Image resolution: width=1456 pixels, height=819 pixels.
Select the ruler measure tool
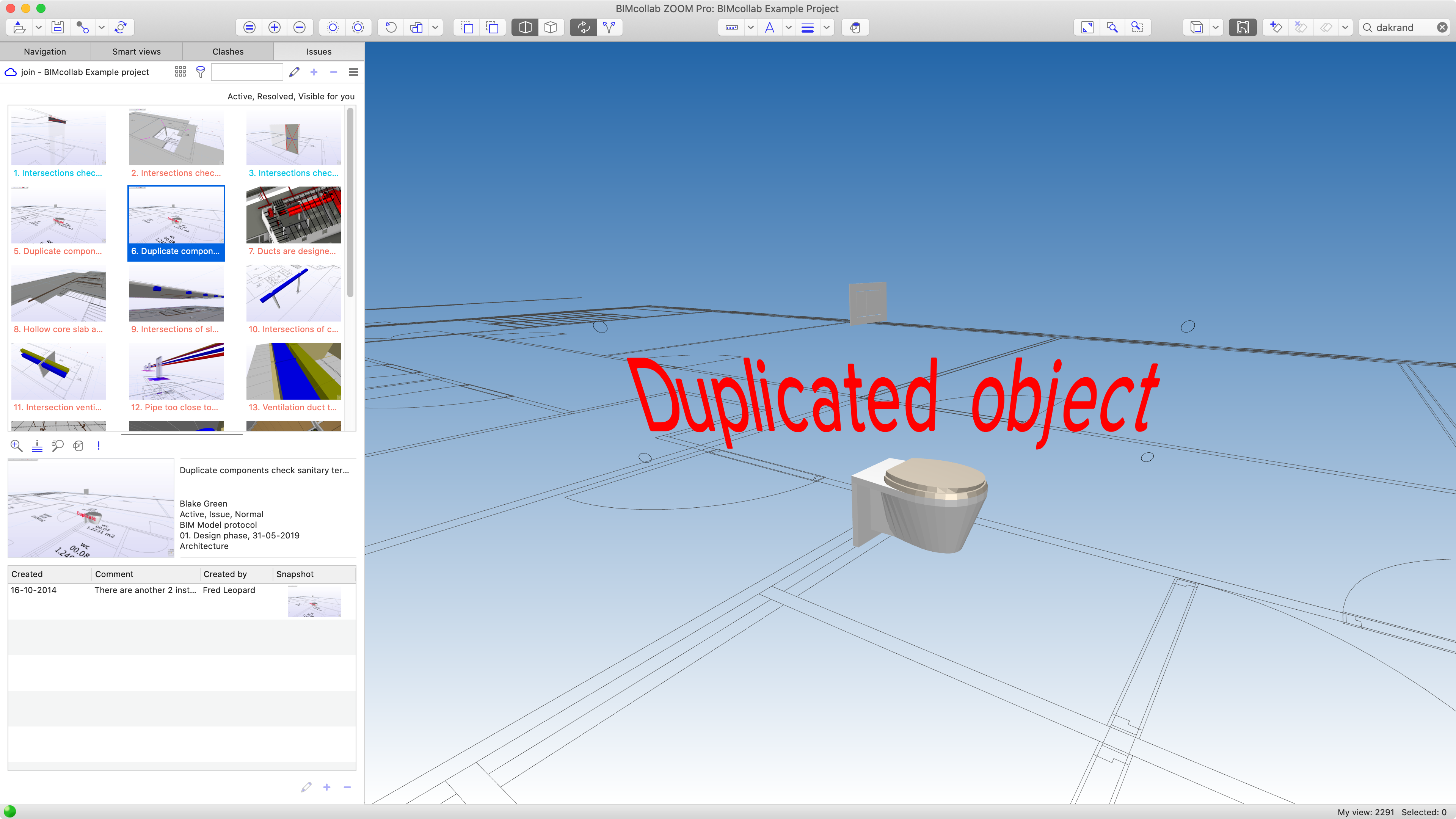tap(731, 27)
